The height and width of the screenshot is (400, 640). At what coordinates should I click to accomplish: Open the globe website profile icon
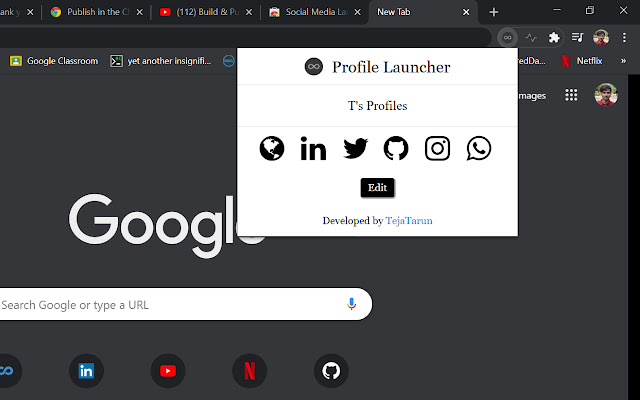[272, 148]
